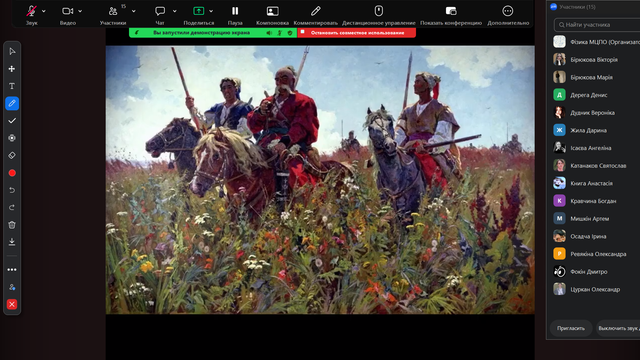Select the mouse pointer annotation tool
Viewport: 640px width, 360px height.
coord(12,51)
